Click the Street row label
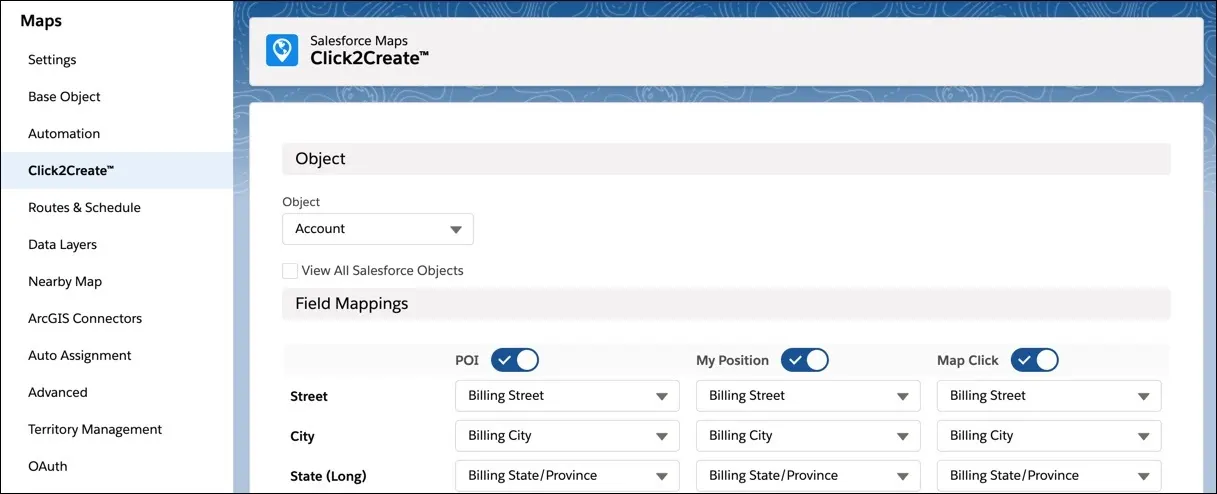1217x494 pixels. 309,397
